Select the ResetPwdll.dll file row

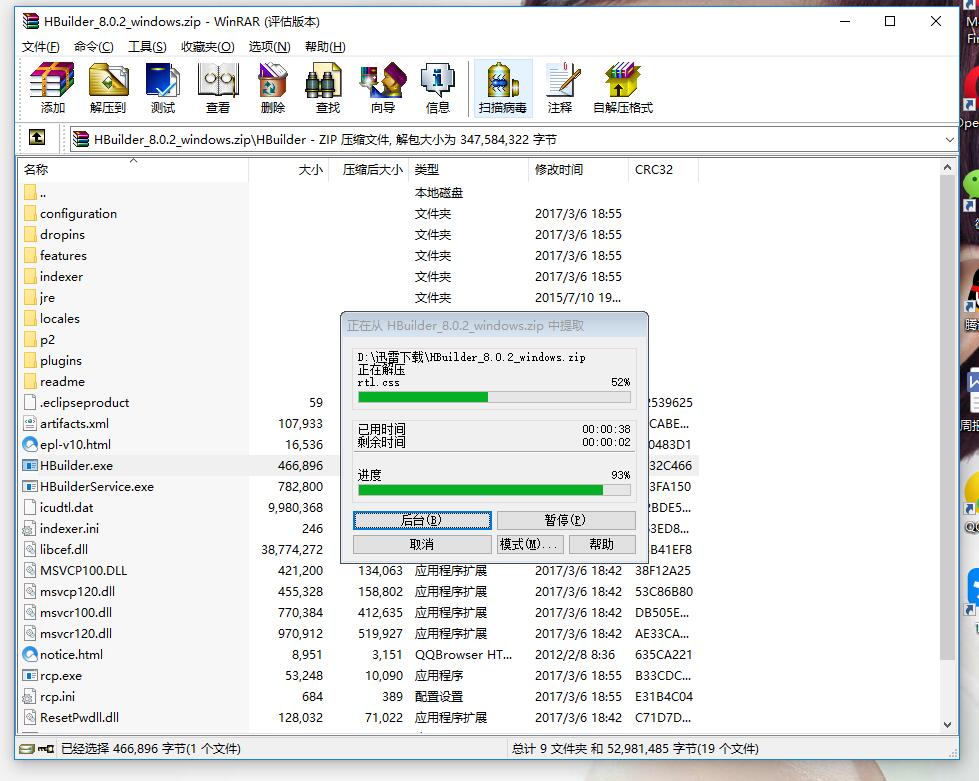pyautogui.click(x=358, y=717)
